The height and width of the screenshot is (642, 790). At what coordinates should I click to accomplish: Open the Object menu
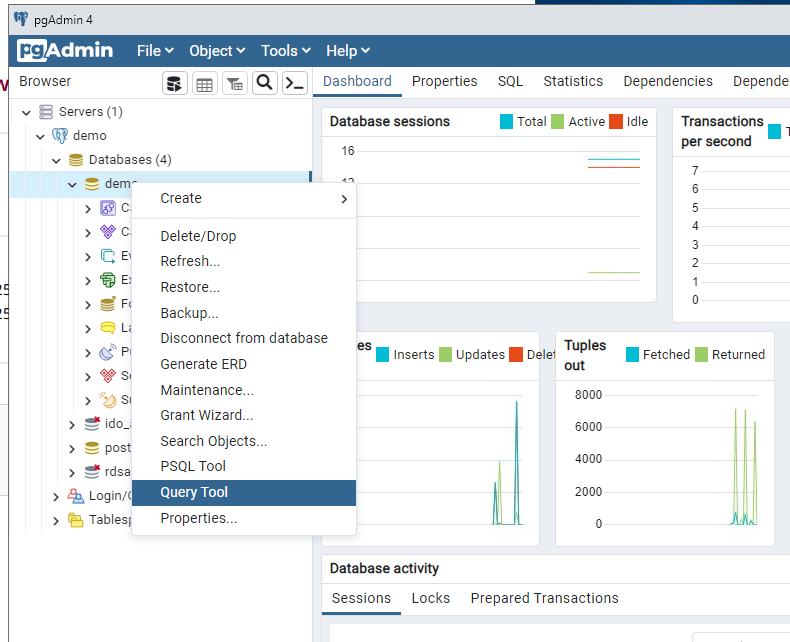[218, 51]
